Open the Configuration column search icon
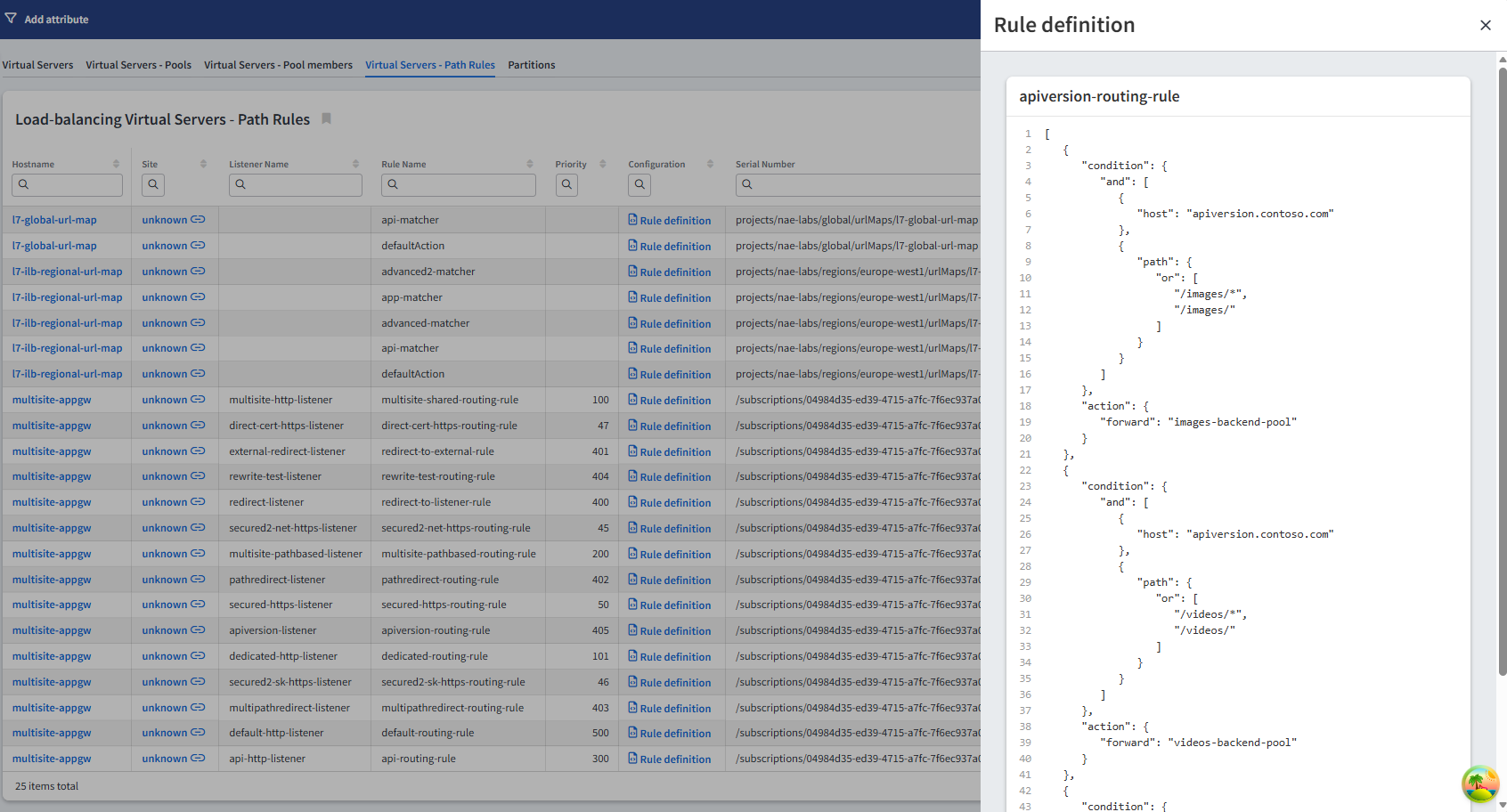 (x=639, y=184)
